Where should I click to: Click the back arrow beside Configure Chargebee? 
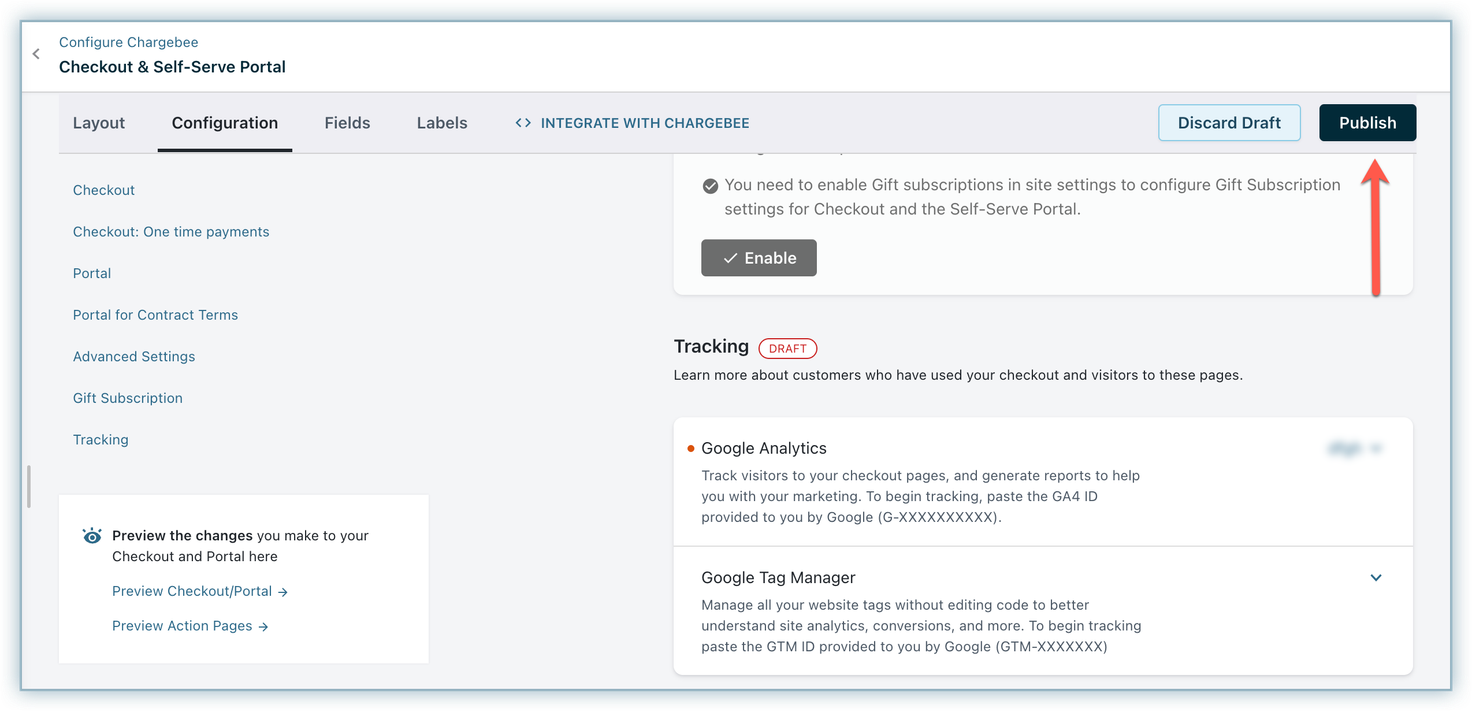pyautogui.click(x=37, y=54)
